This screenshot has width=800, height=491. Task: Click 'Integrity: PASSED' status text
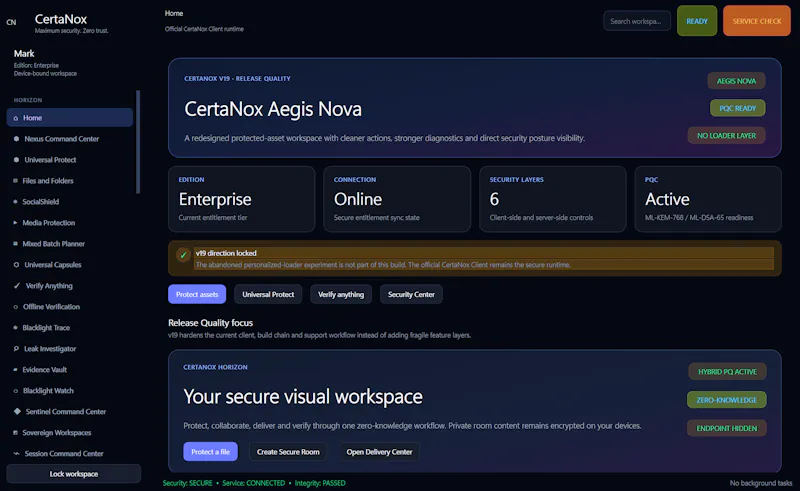[320, 483]
